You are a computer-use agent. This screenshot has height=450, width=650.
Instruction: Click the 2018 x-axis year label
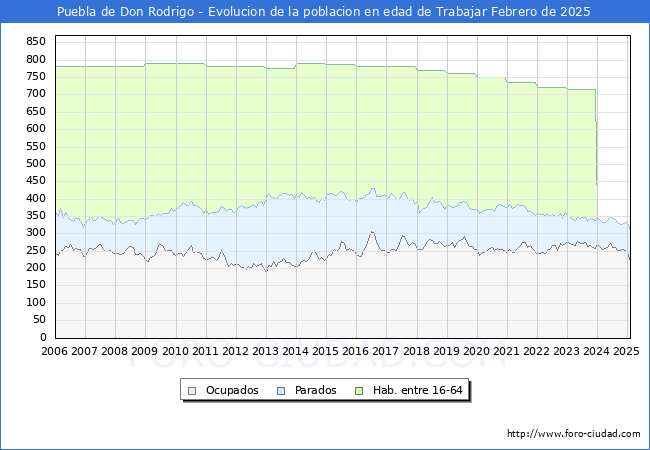pyautogui.click(x=416, y=351)
